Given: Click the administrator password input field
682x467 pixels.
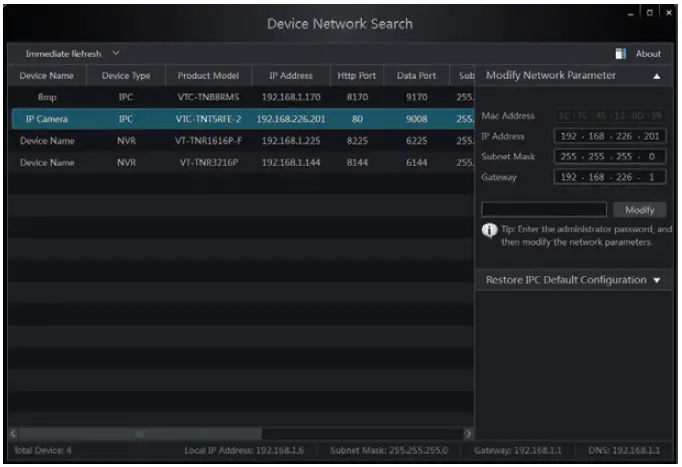Looking at the screenshot, I should tap(544, 210).
